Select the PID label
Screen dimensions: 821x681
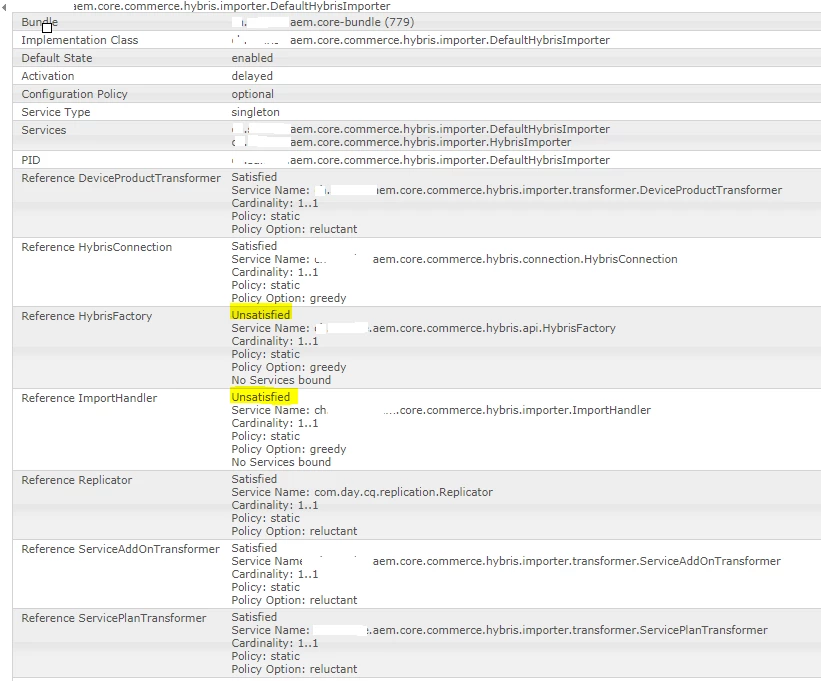(x=31, y=160)
